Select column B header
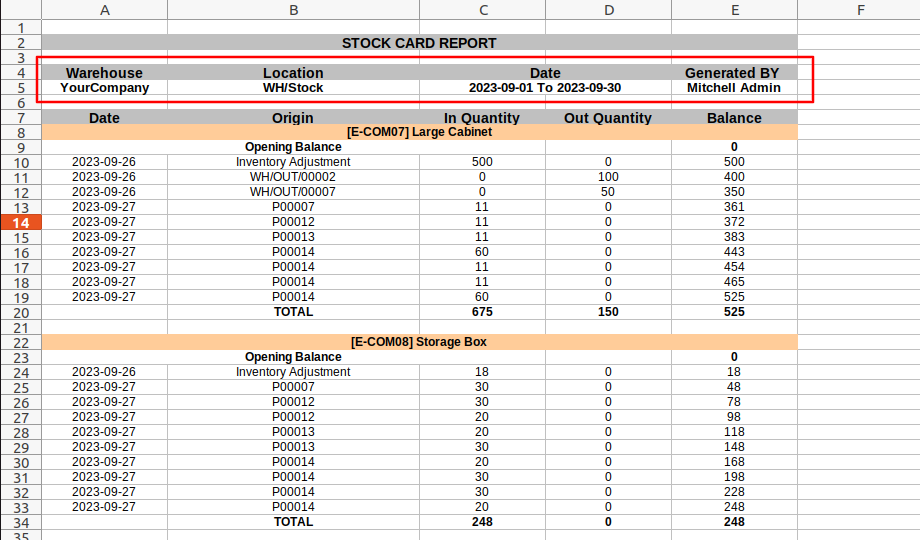 tap(293, 10)
